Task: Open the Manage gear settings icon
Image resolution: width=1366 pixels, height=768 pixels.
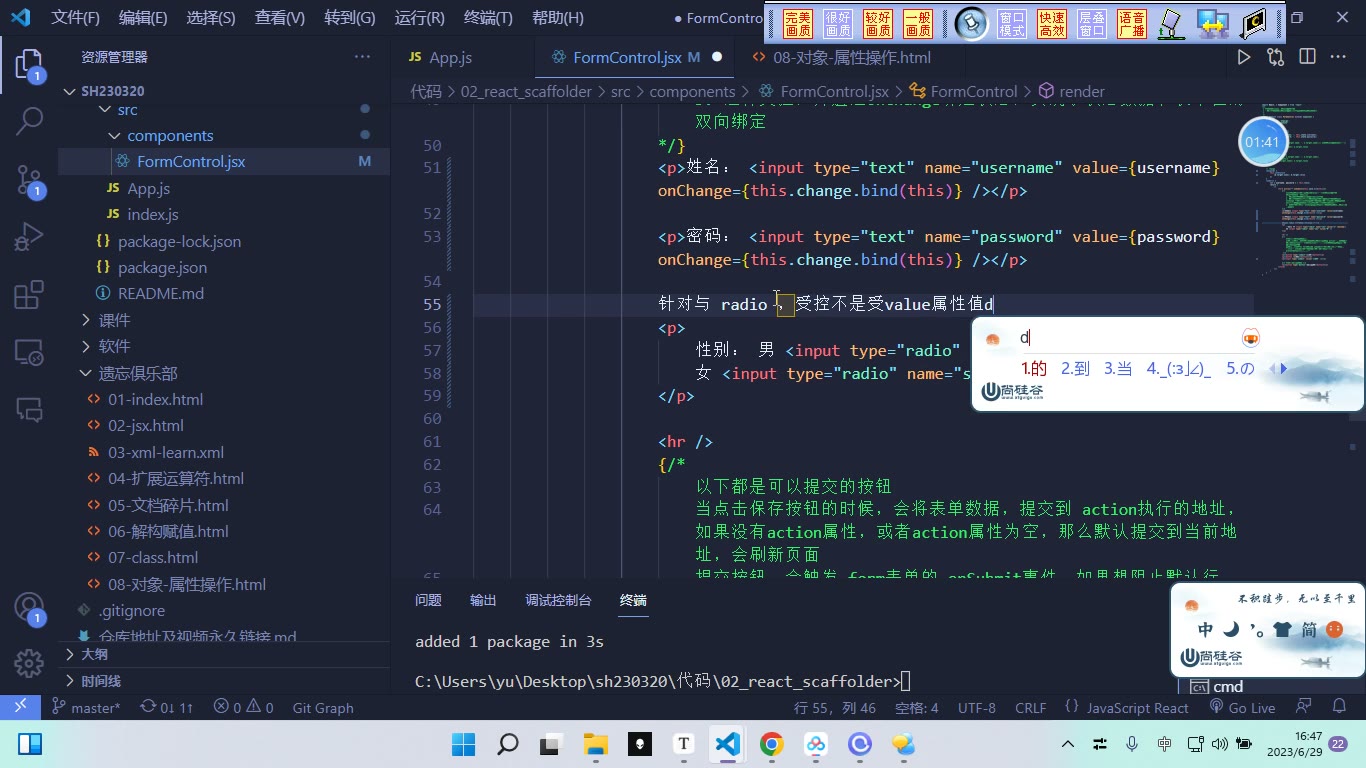Action: [x=29, y=663]
